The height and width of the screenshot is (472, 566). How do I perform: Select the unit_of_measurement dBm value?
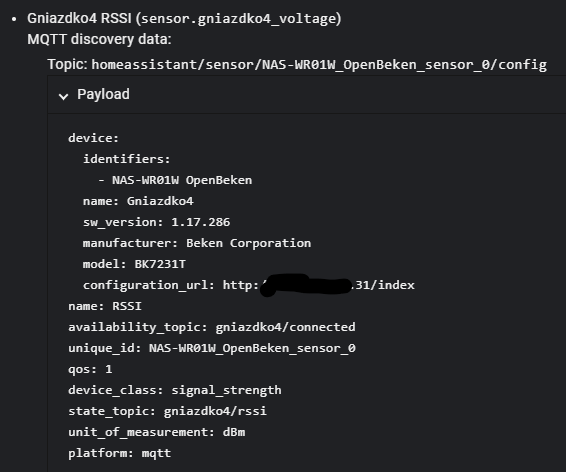(x=234, y=432)
